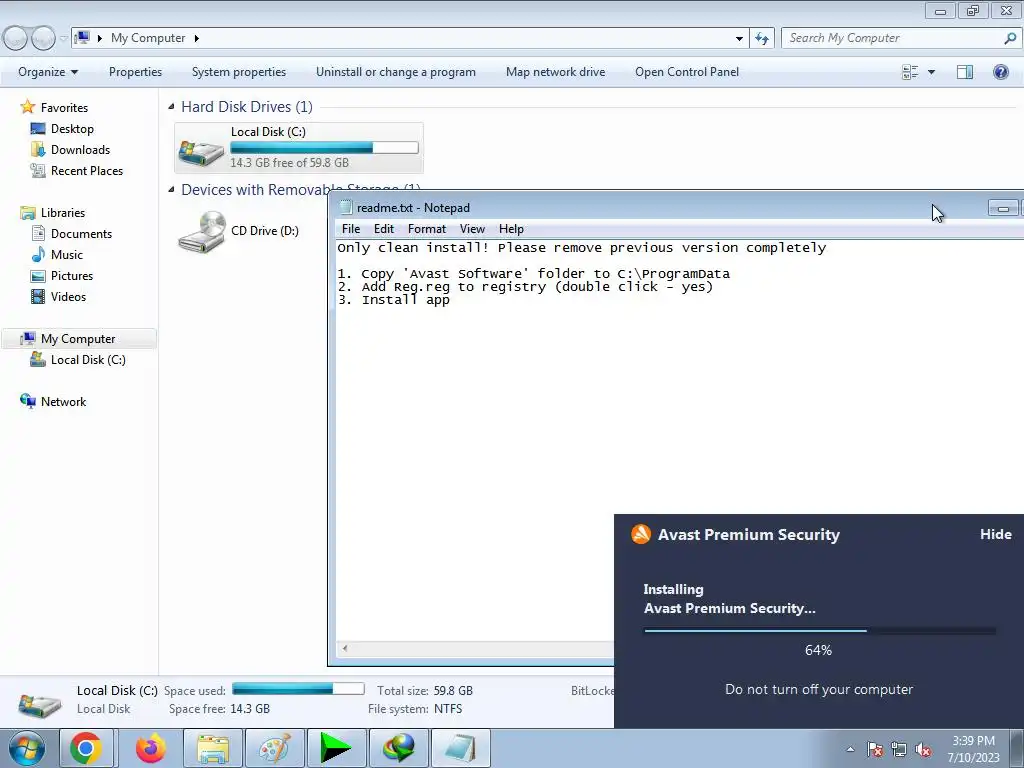Click the Space used bar in details pane
Image resolution: width=1024 pixels, height=768 pixels.
pos(298,689)
